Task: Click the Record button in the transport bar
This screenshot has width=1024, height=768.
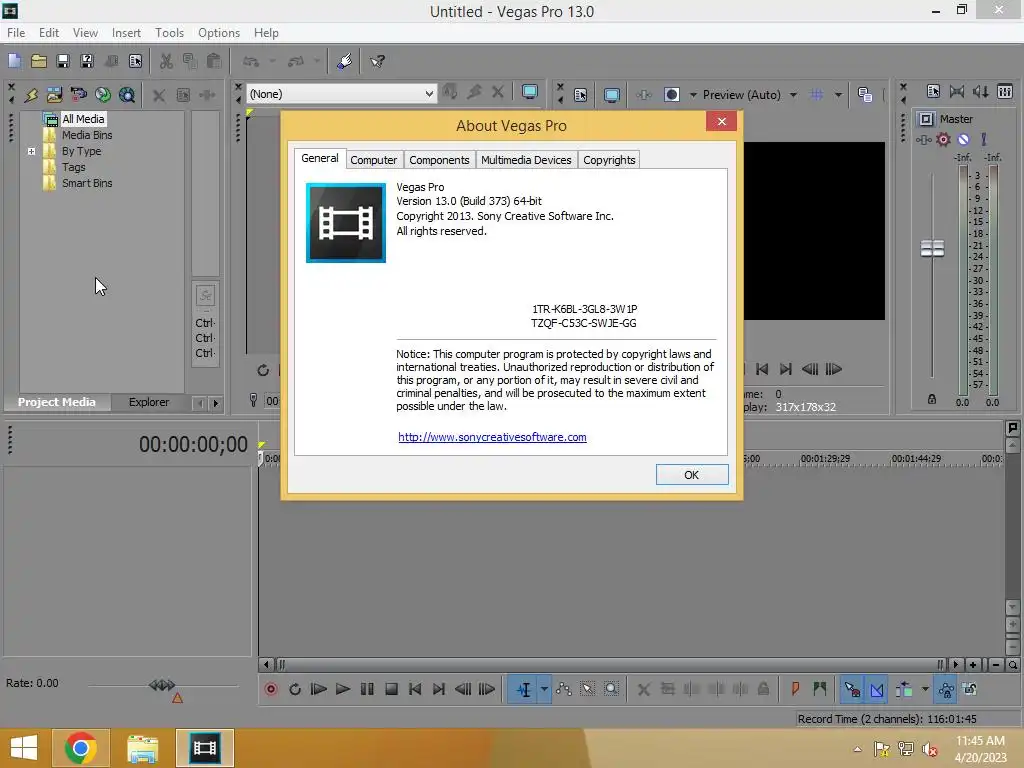Action: coord(270,689)
